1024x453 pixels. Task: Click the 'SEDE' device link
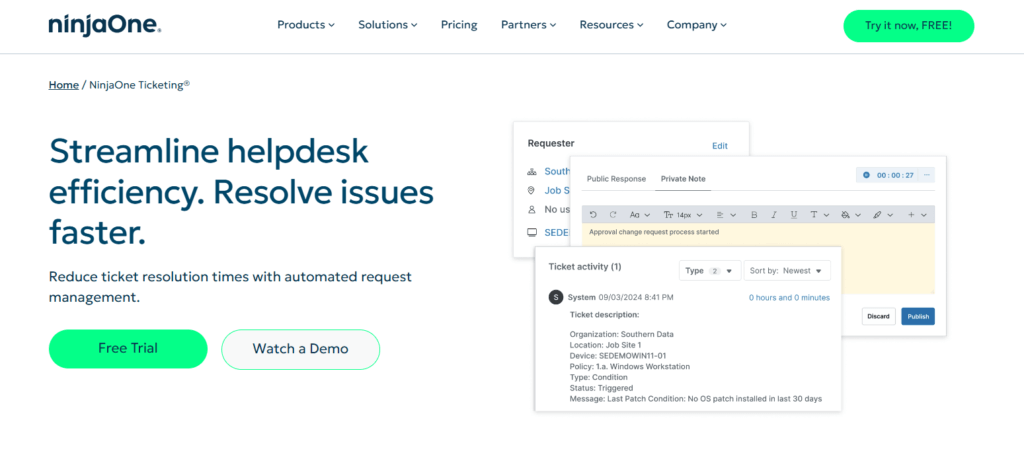(x=558, y=232)
